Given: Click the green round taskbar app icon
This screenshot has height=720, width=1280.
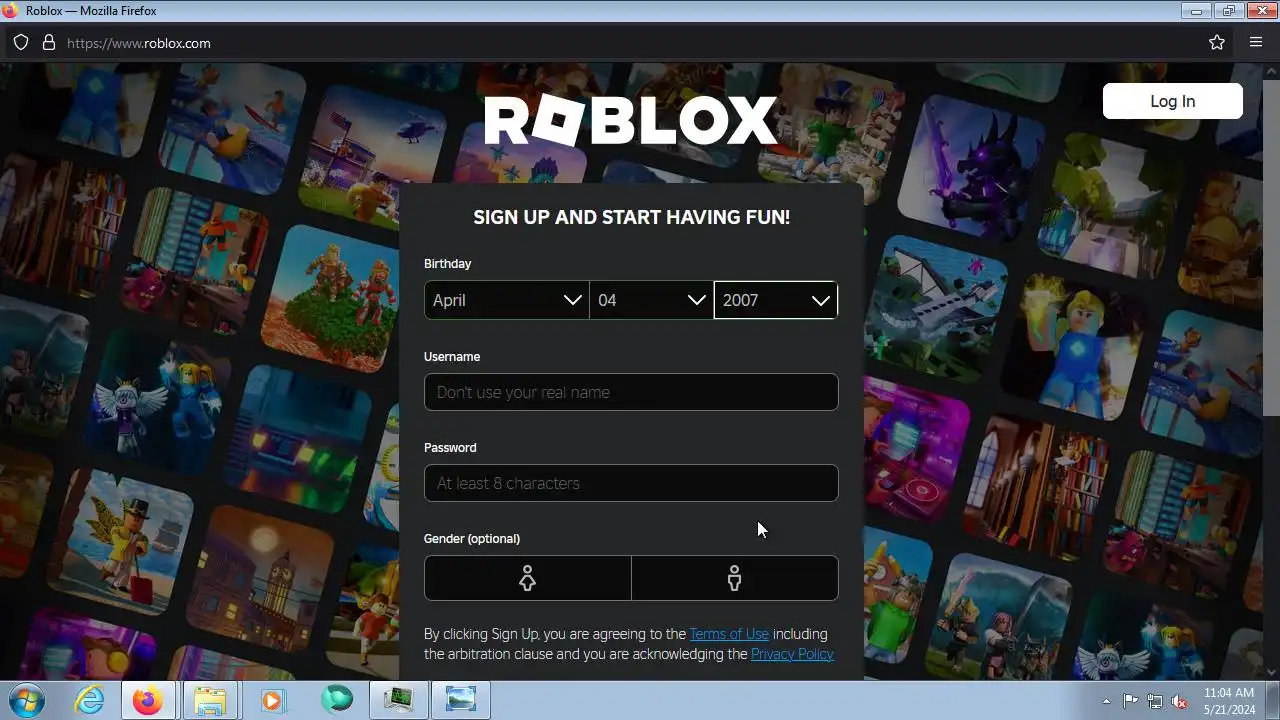Looking at the screenshot, I should (336, 700).
